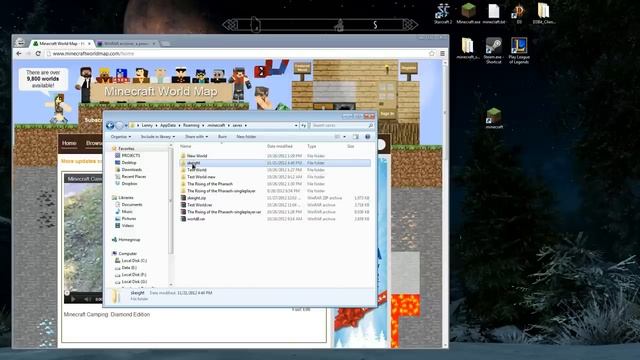
Task: Sort files by Type column header
Action: point(312,146)
